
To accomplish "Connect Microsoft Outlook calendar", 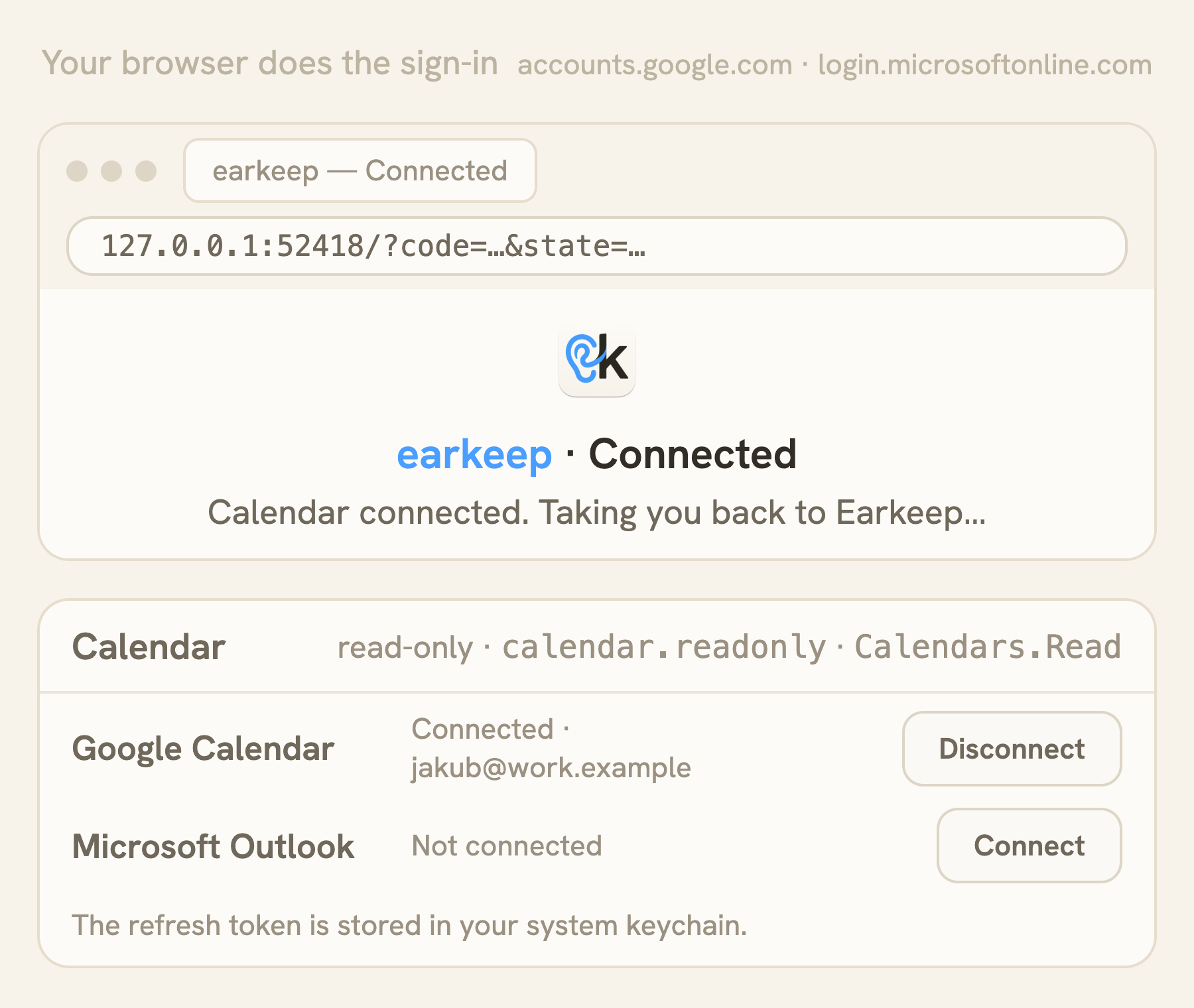I will (1029, 846).
